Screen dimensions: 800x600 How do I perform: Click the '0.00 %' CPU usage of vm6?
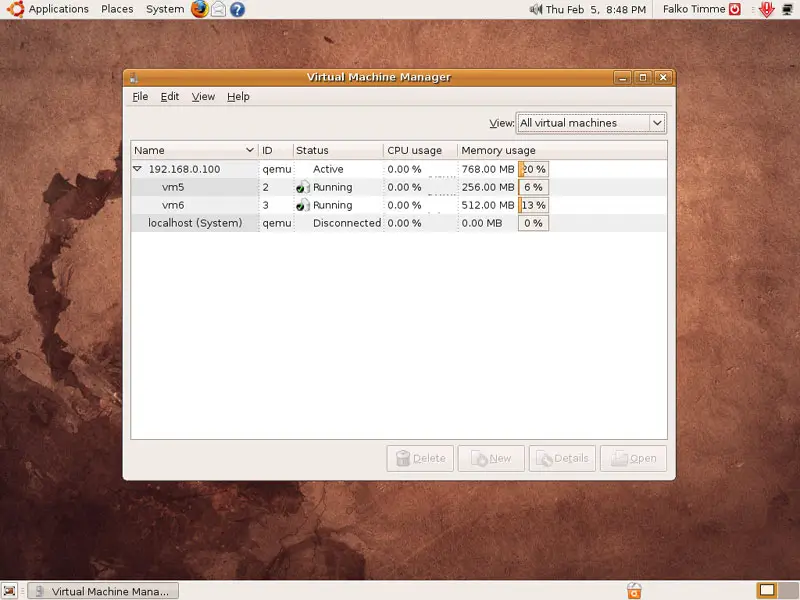tap(404, 205)
